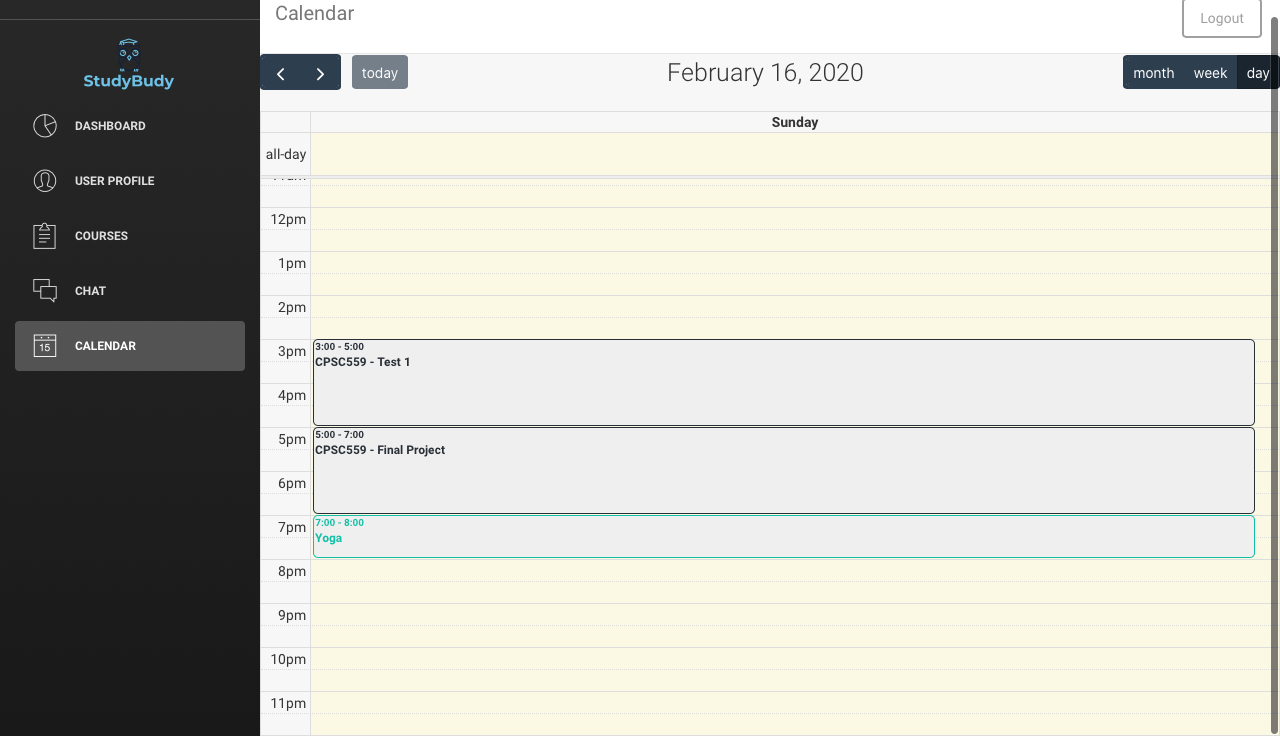Click the User Profile avatar icon
The height and width of the screenshot is (736, 1280).
coord(45,181)
